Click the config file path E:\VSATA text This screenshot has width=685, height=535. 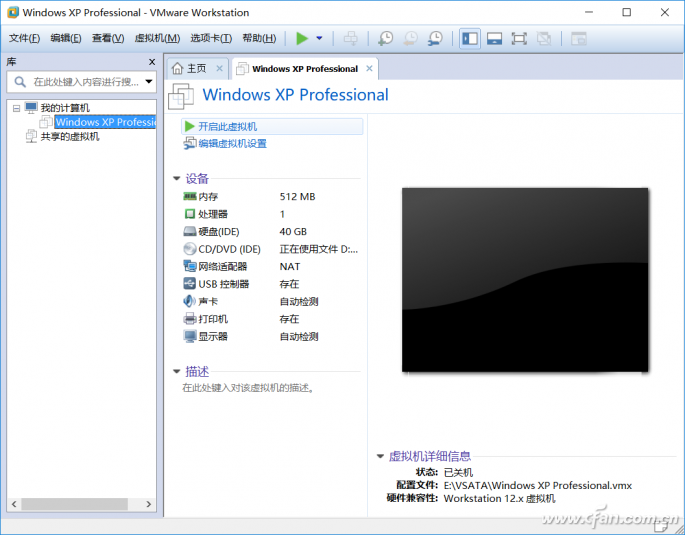tap(537, 485)
